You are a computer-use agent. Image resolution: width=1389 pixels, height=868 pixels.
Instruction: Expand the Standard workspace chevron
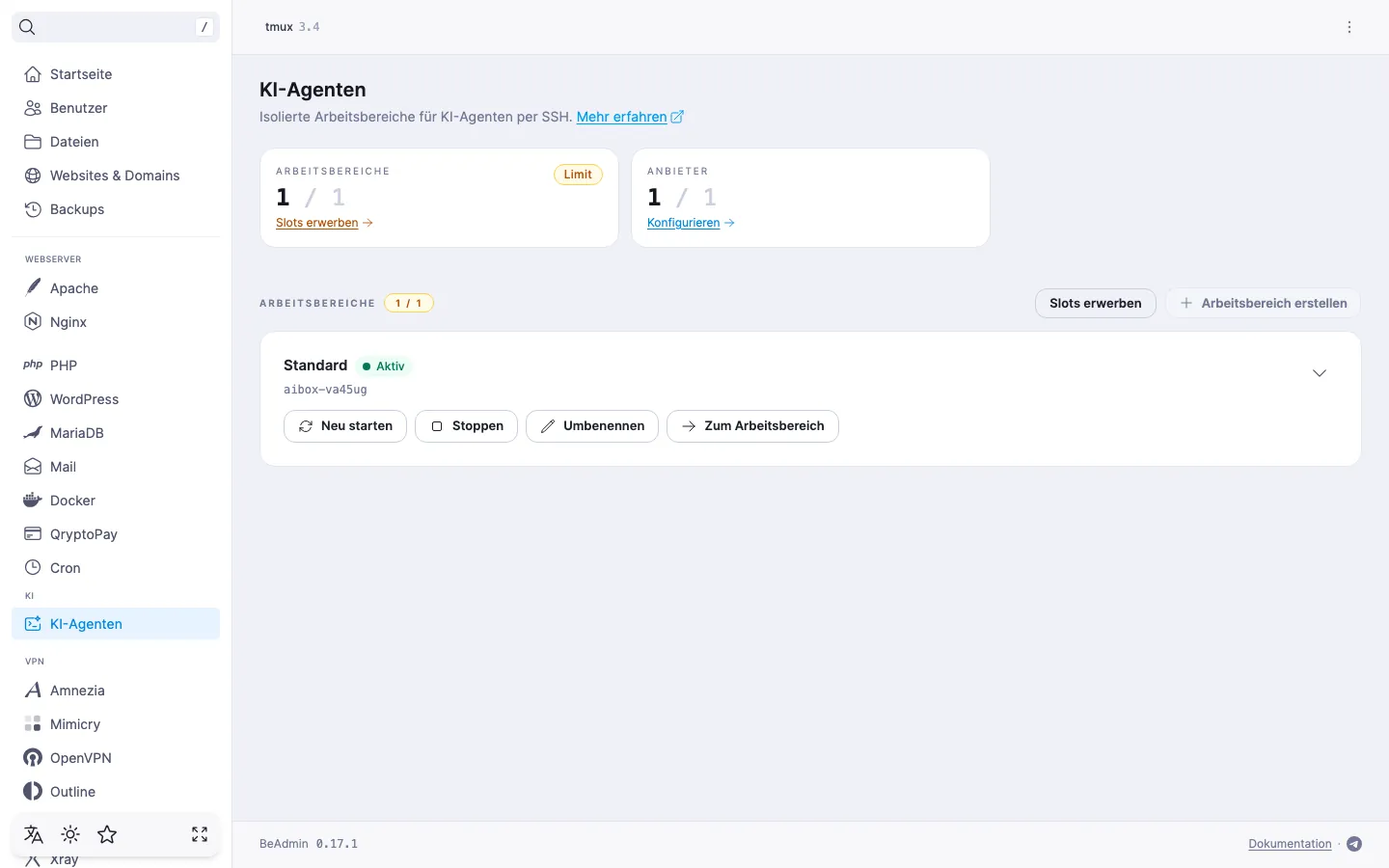1320,373
